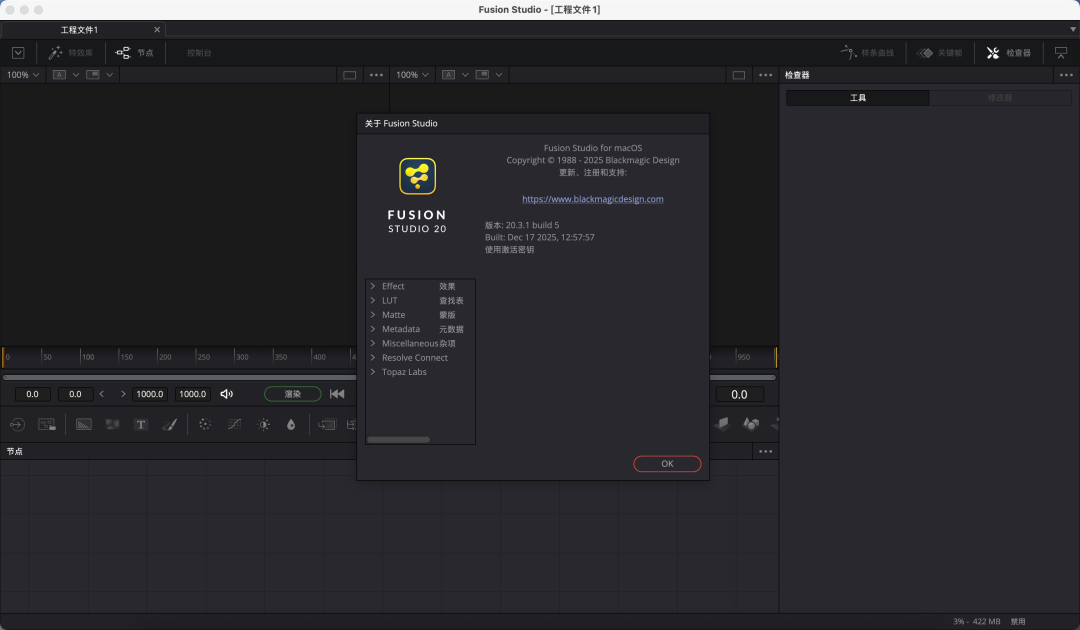Switch to the 工具 tab in inspector

pyautogui.click(x=857, y=98)
